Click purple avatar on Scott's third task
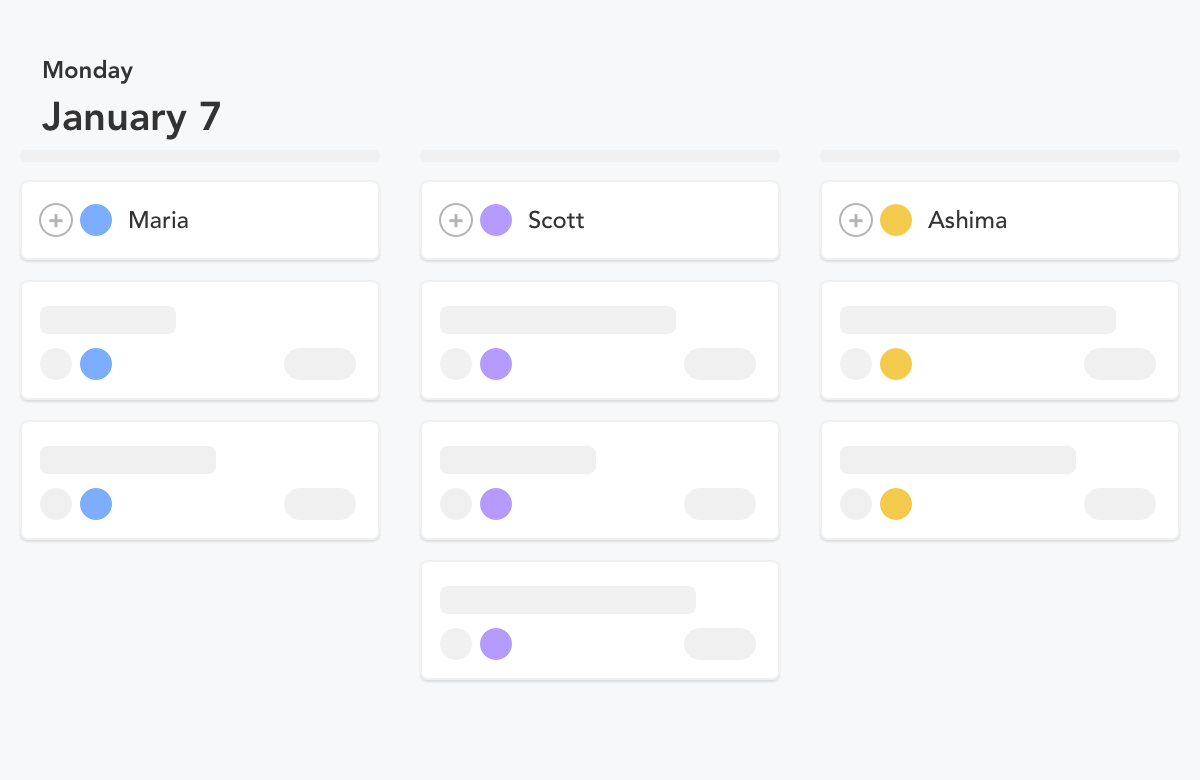1200x780 pixels. 496,644
